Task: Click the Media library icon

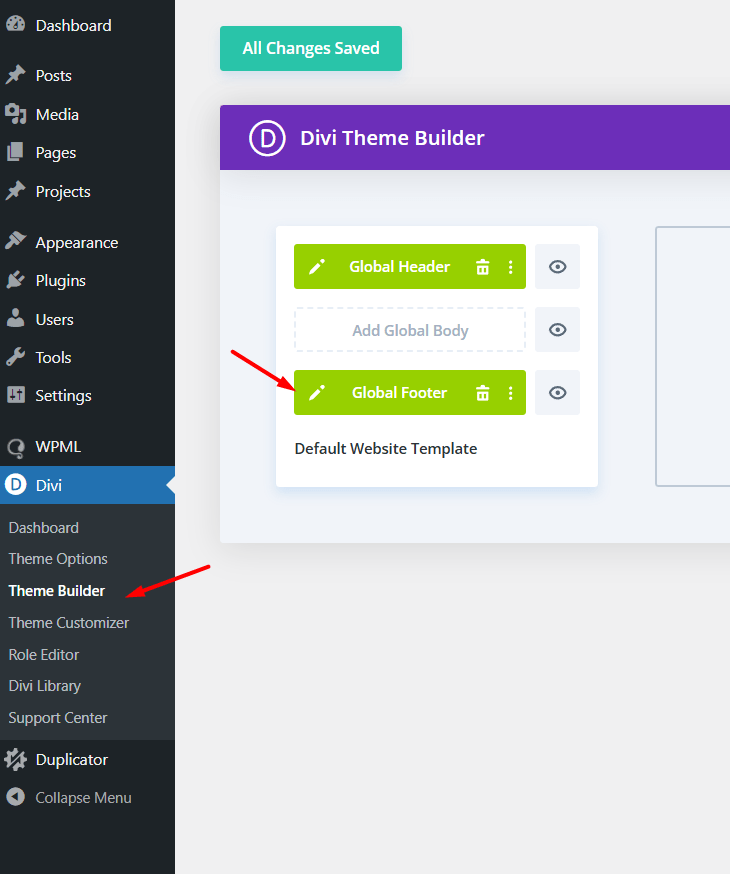Action: pos(16,114)
